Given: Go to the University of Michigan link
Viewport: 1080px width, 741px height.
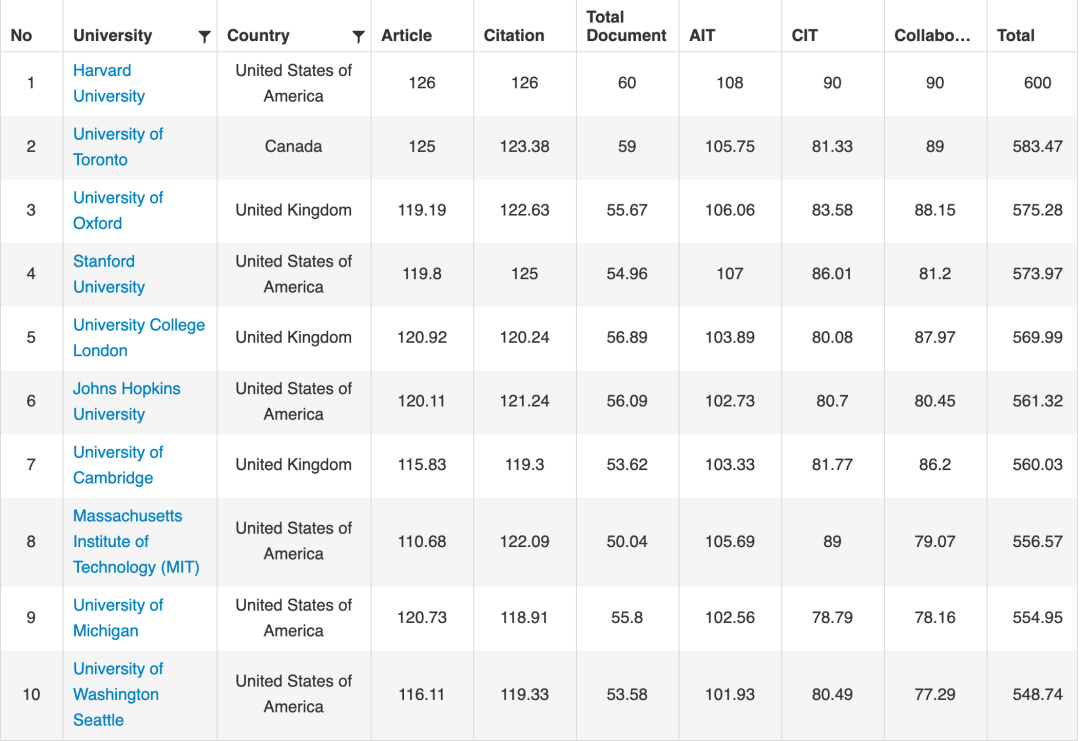Looking at the screenshot, I should click(x=118, y=618).
